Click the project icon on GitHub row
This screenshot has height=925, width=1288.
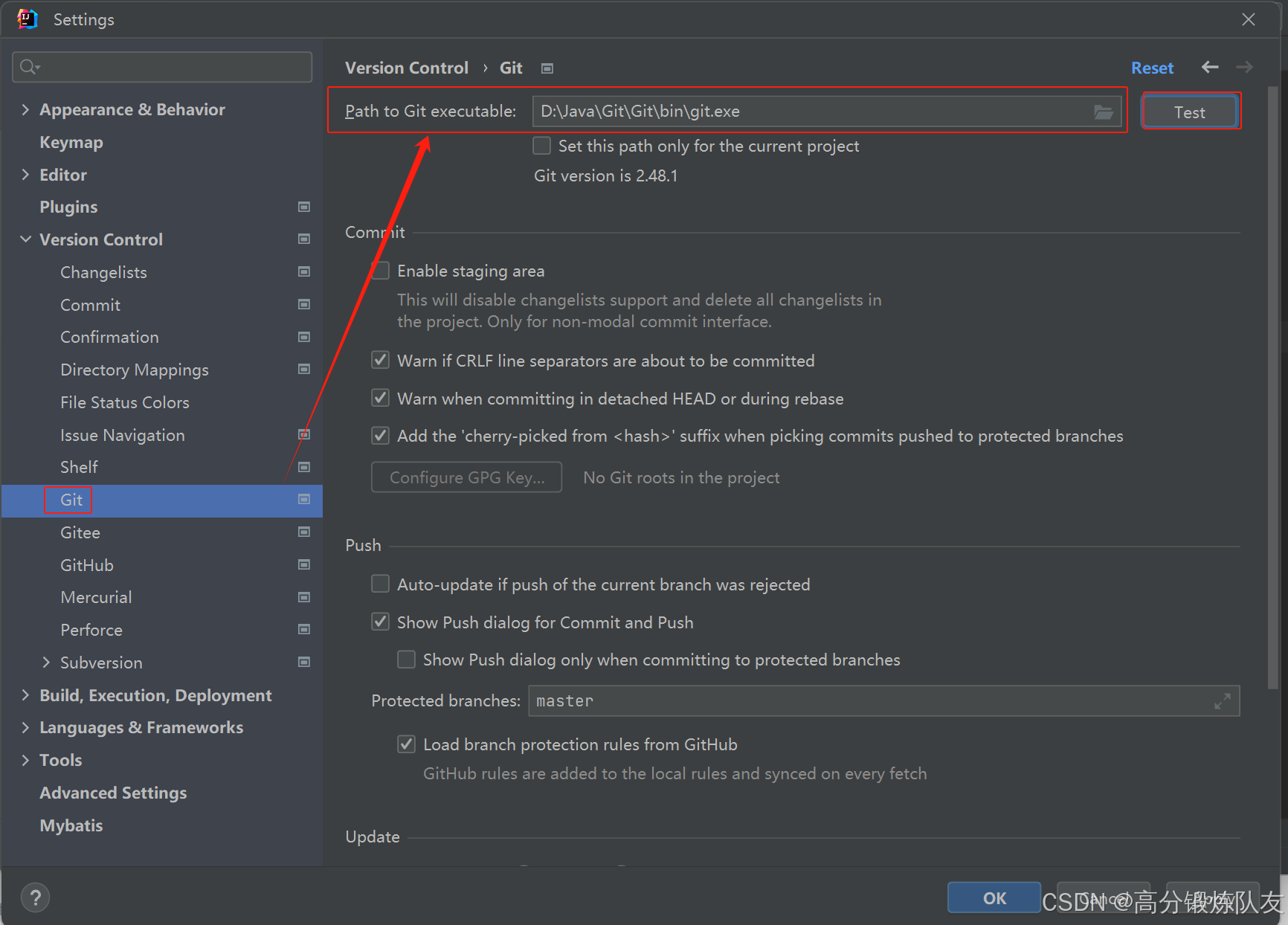(304, 564)
